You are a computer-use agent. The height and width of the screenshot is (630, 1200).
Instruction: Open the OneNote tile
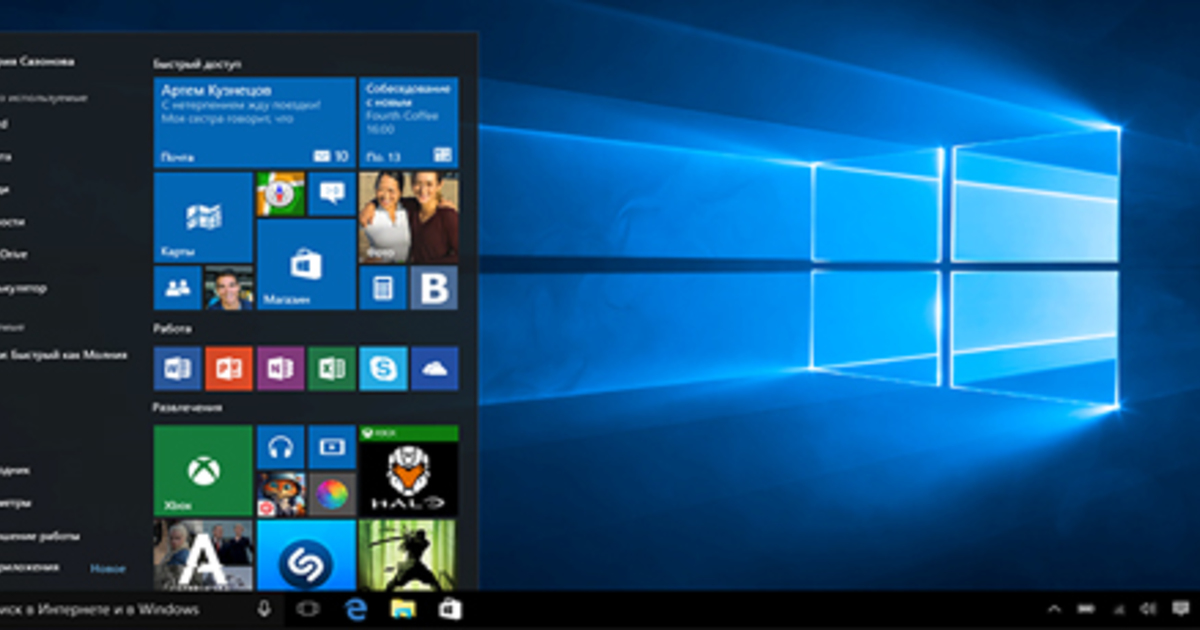coord(280,368)
